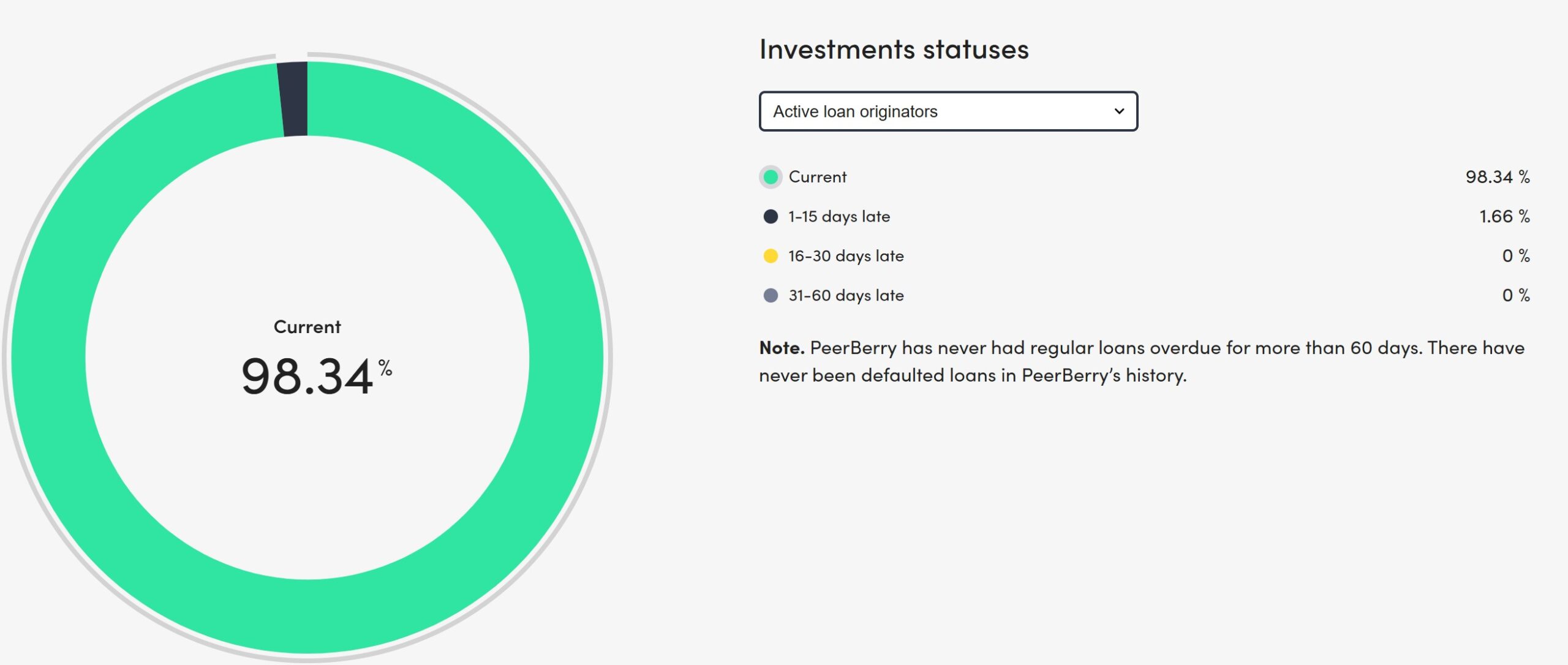Screen dimensions: 1568x665
Task: Click the dark 1-15 days late dot
Action: (x=771, y=216)
